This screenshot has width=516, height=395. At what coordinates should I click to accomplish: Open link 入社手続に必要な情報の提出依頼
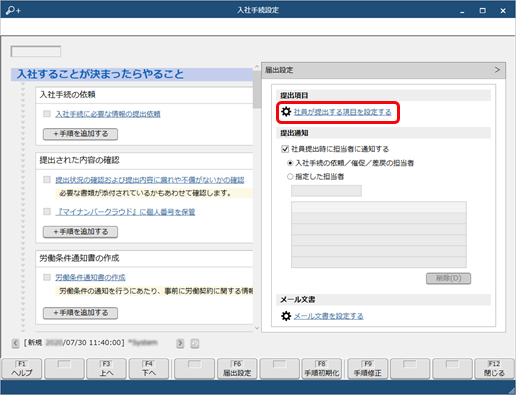click(x=108, y=114)
